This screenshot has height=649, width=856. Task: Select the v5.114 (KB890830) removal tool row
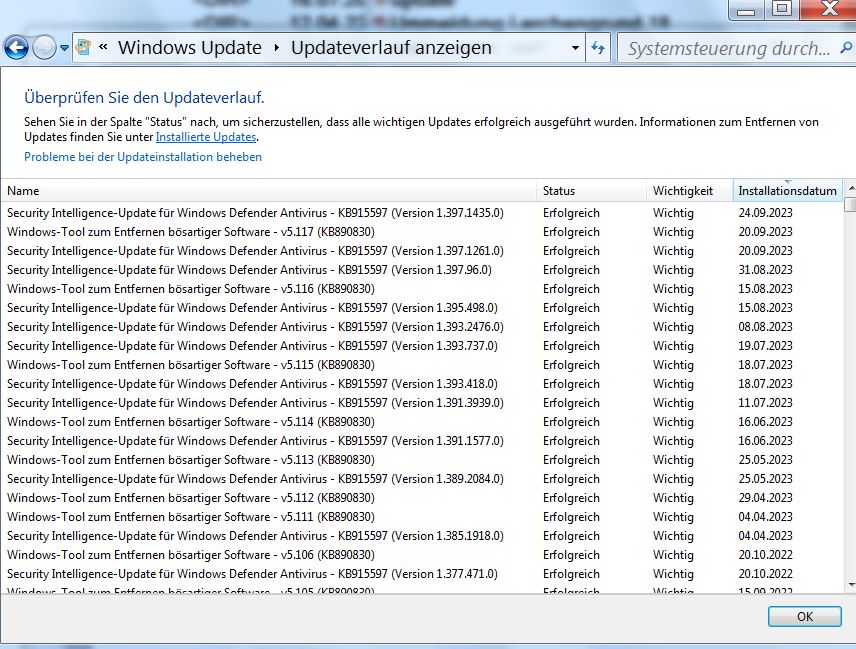pos(421,422)
